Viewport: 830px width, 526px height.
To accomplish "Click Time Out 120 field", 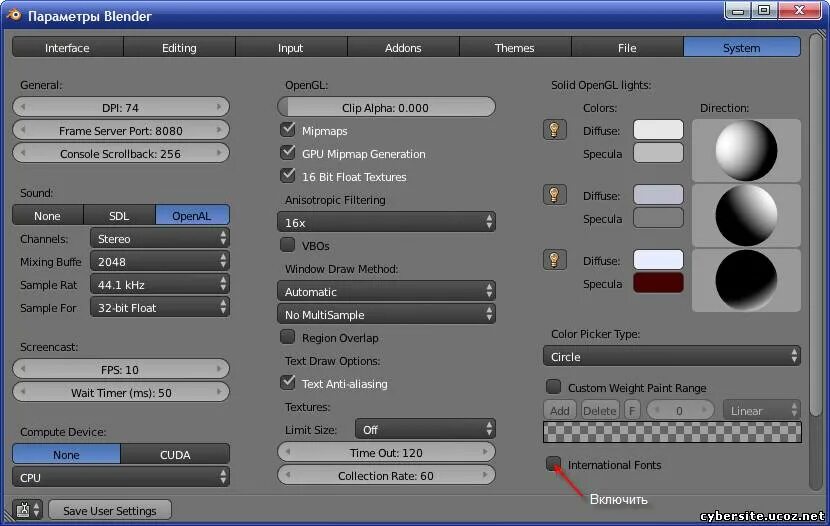I will click(386, 452).
